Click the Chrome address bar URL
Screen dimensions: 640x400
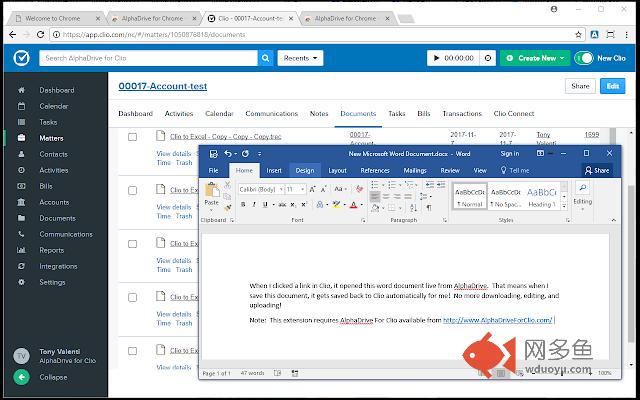tap(154, 35)
